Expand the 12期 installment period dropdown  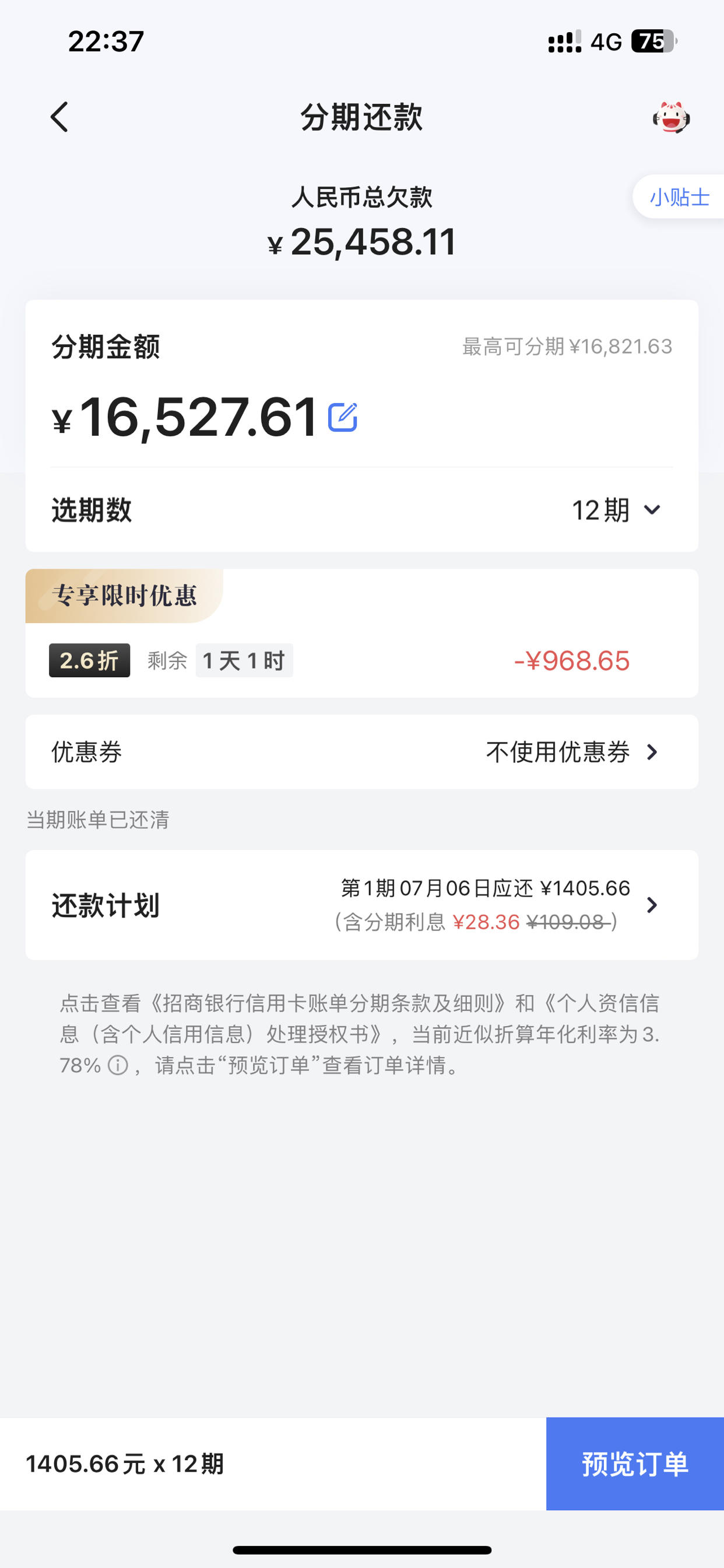click(616, 510)
